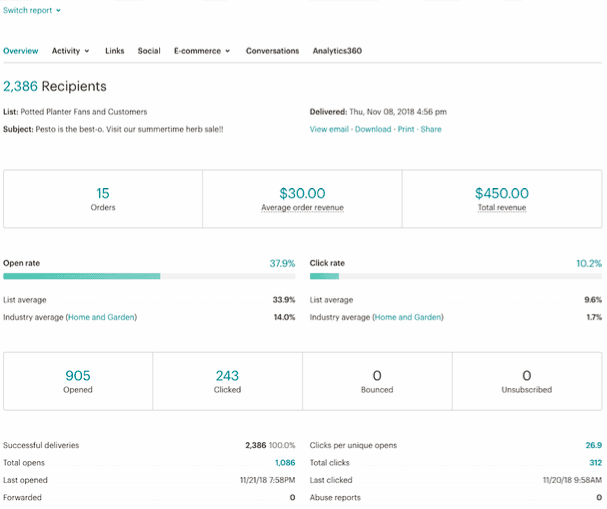Image resolution: width=607 pixels, height=509 pixels.
Task: Click the Total revenue label
Action: click(x=502, y=207)
